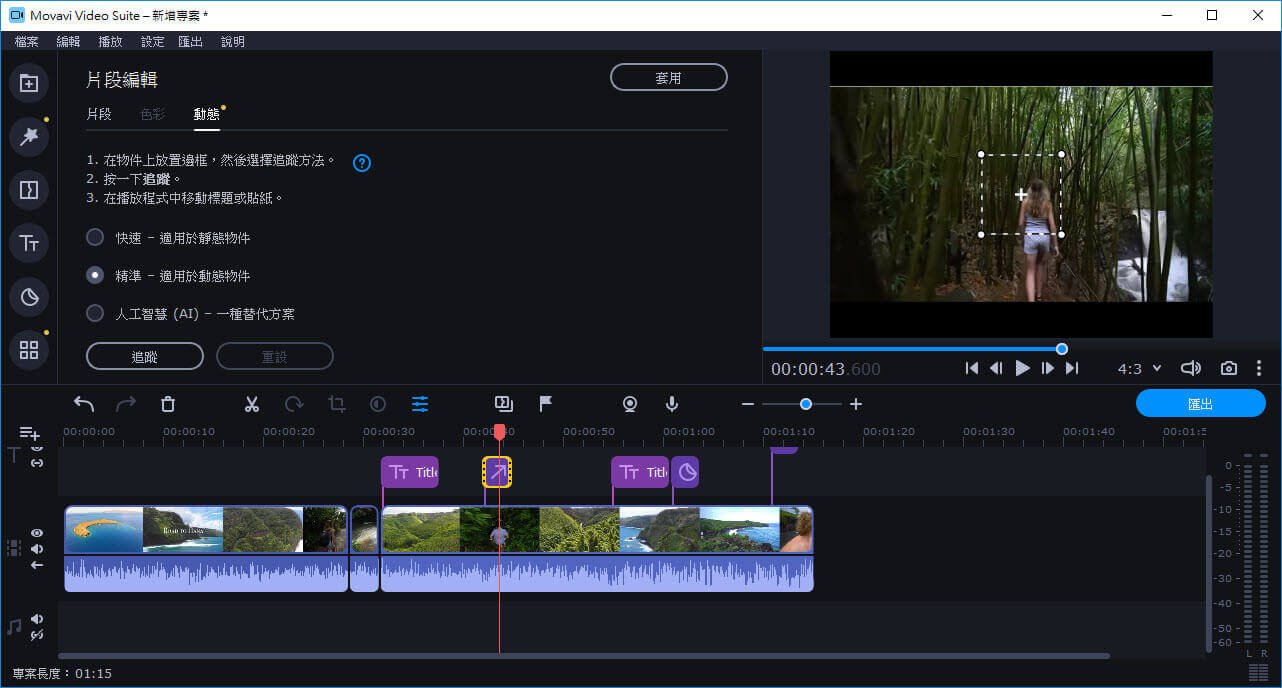1282x688 pixels.
Task: Mute the video track audio
Action: pyautogui.click(x=37, y=549)
